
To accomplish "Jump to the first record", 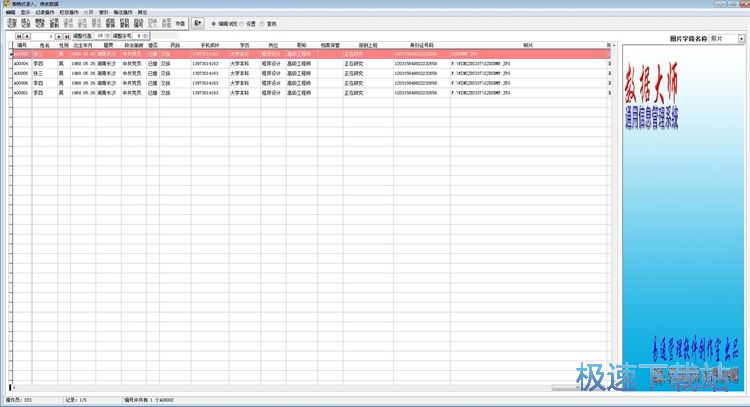I will (x=19, y=36).
